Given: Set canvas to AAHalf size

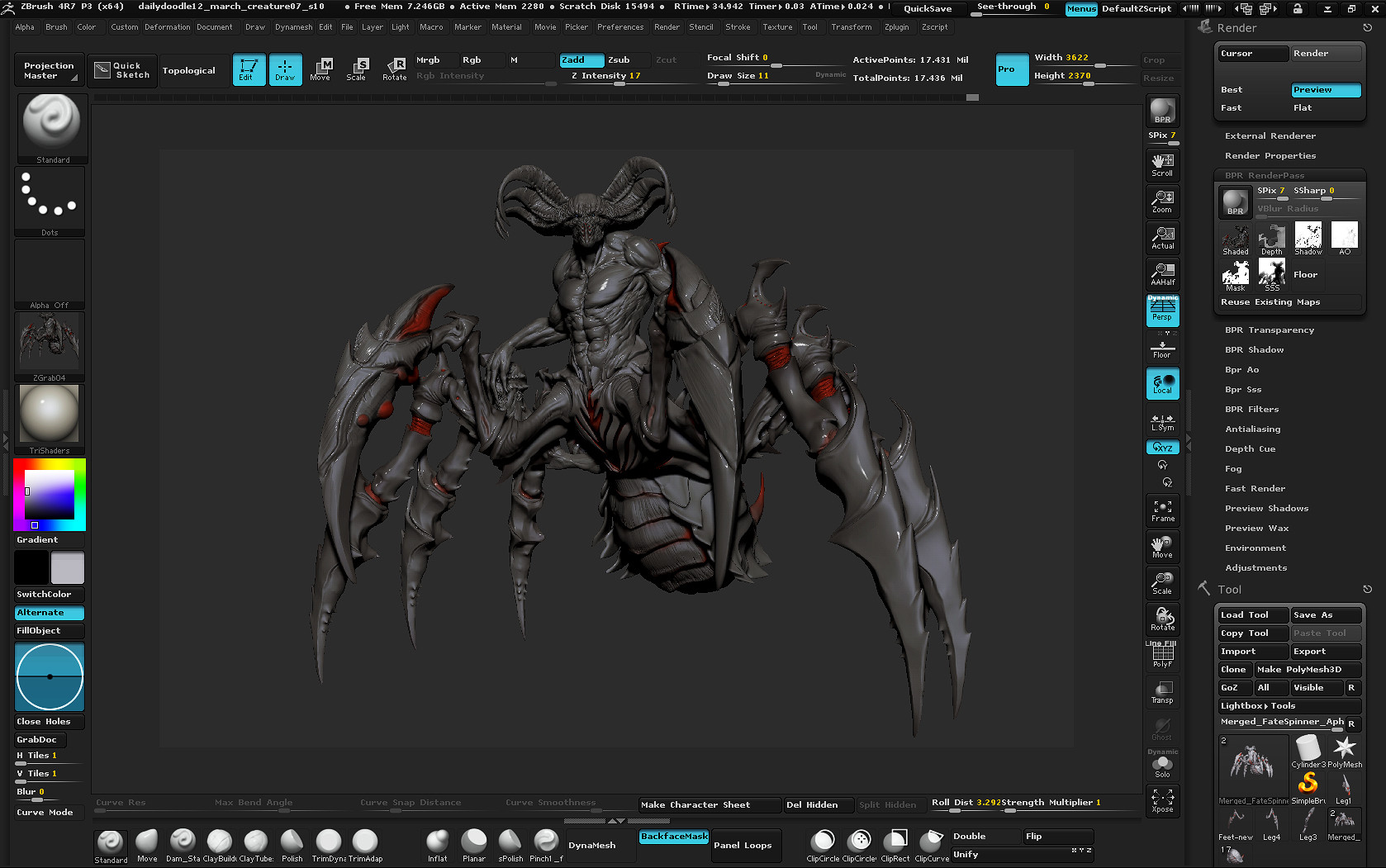Looking at the screenshot, I should (1162, 274).
